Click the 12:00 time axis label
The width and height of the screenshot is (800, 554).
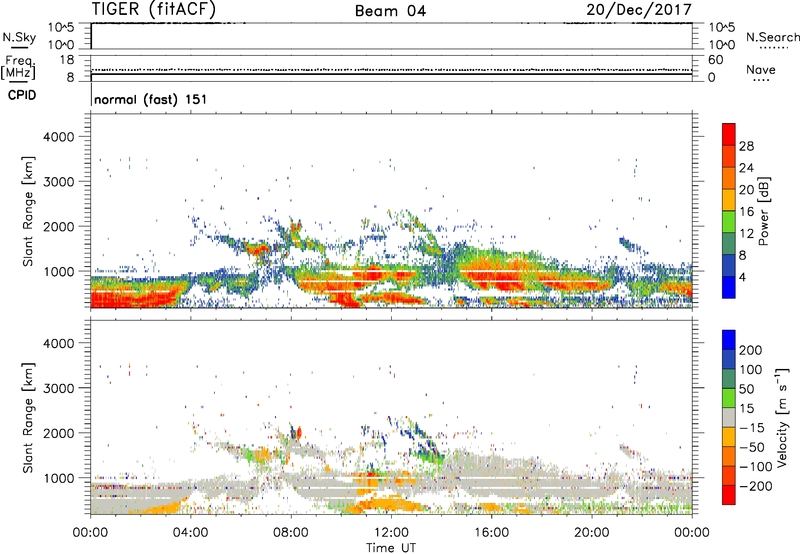(391, 533)
